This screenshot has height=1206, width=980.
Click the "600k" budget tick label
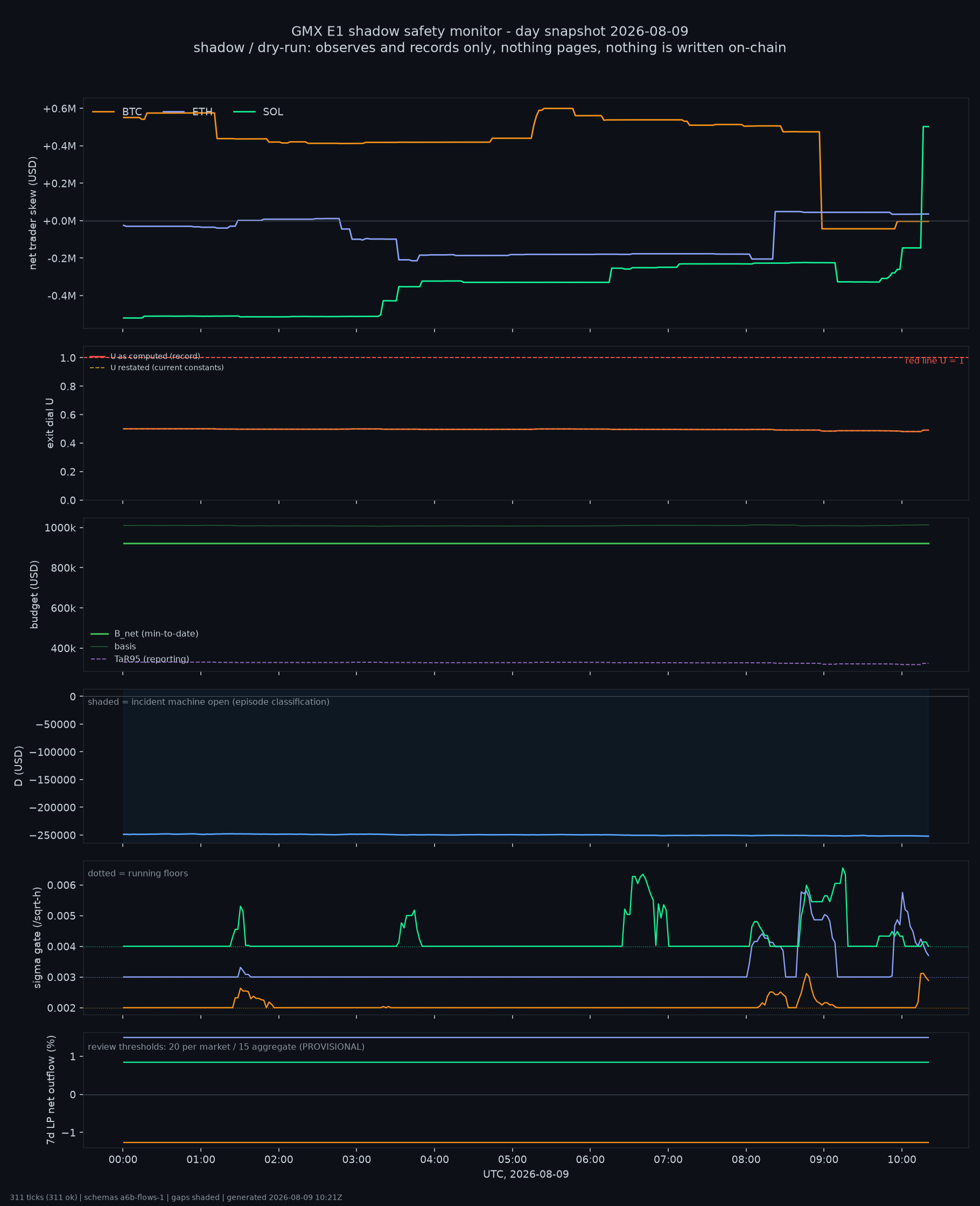63,608
